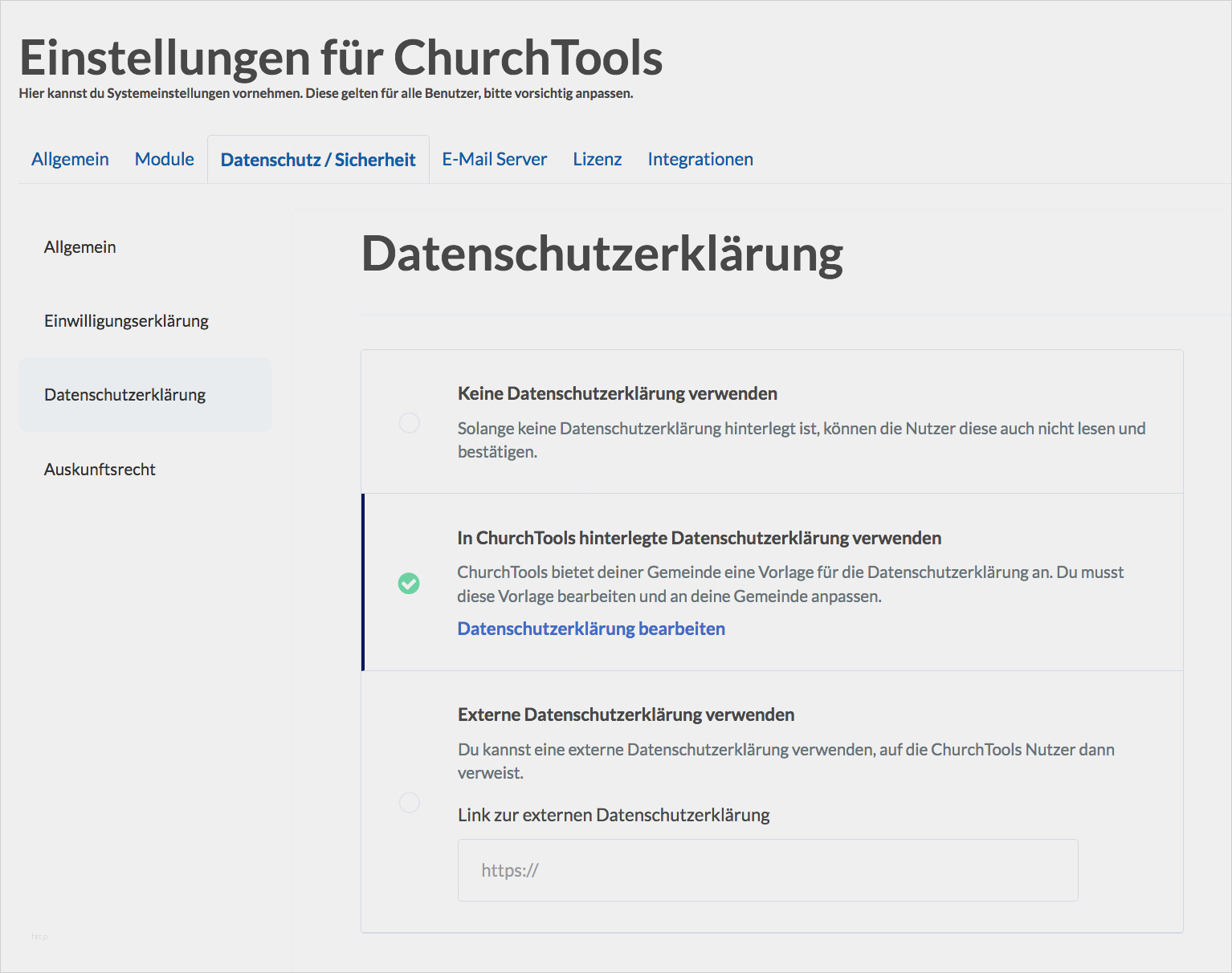
Task: Open the Datenschutz / Sicherheit tab
Action: [318, 160]
